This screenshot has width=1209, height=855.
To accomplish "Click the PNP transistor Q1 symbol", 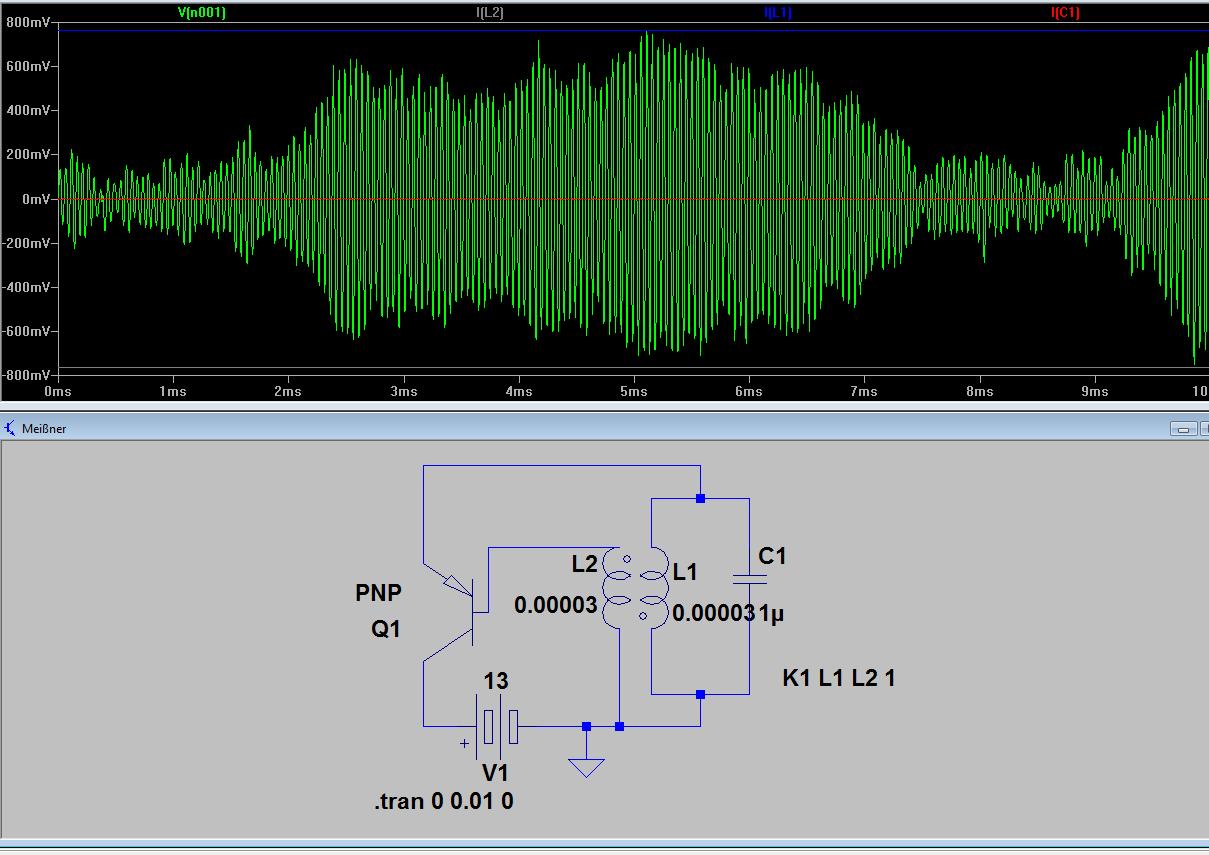I will pyautogui.click(x=456, y=611).
